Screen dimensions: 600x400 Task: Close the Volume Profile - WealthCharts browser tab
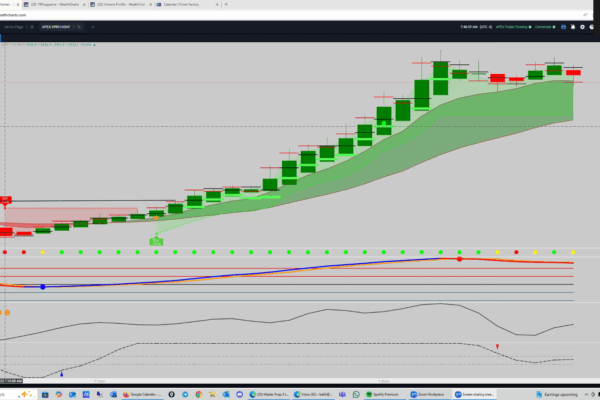coord(150,5)
